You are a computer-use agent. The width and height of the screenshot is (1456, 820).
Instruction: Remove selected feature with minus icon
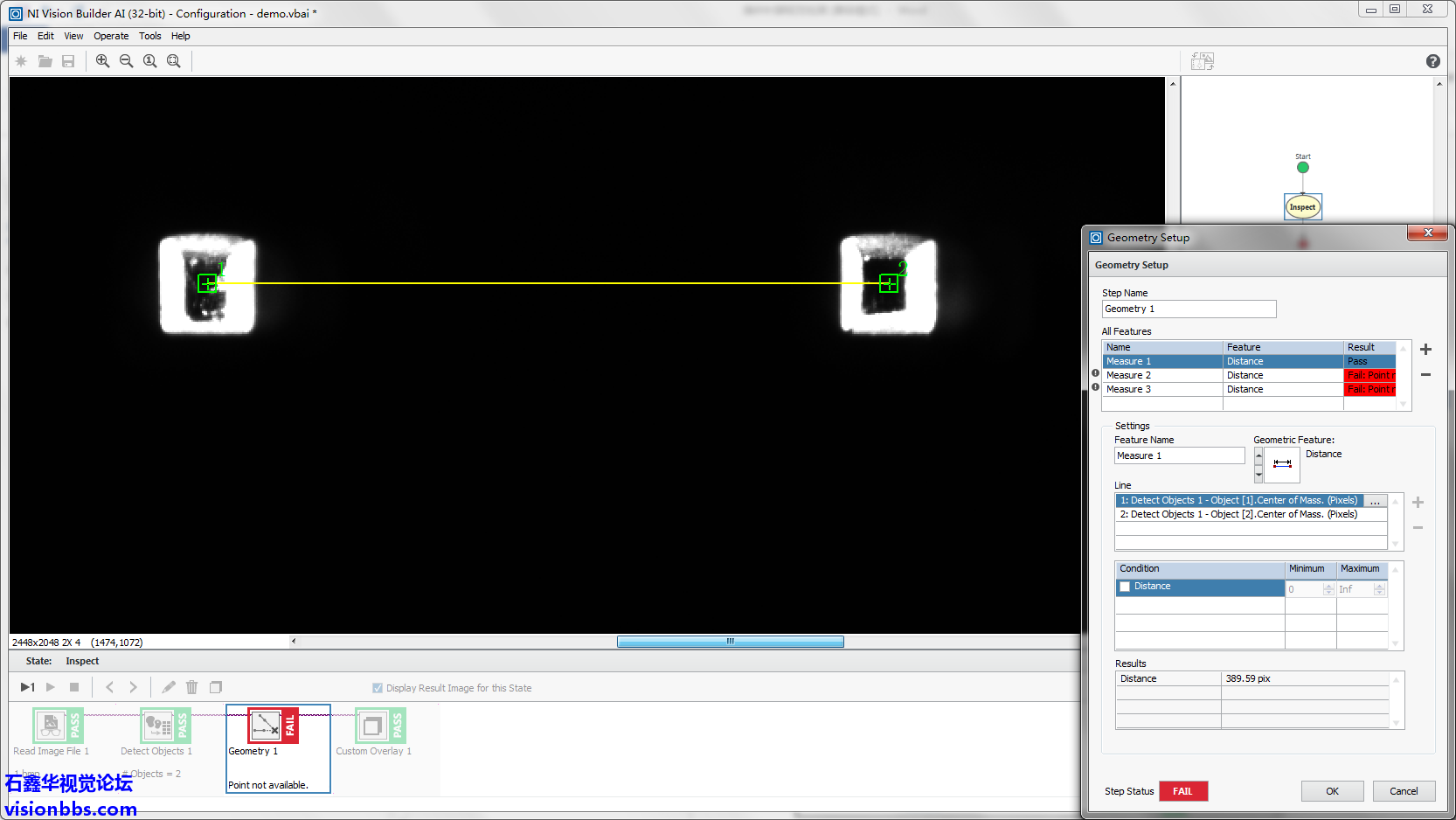(1425, 375)
